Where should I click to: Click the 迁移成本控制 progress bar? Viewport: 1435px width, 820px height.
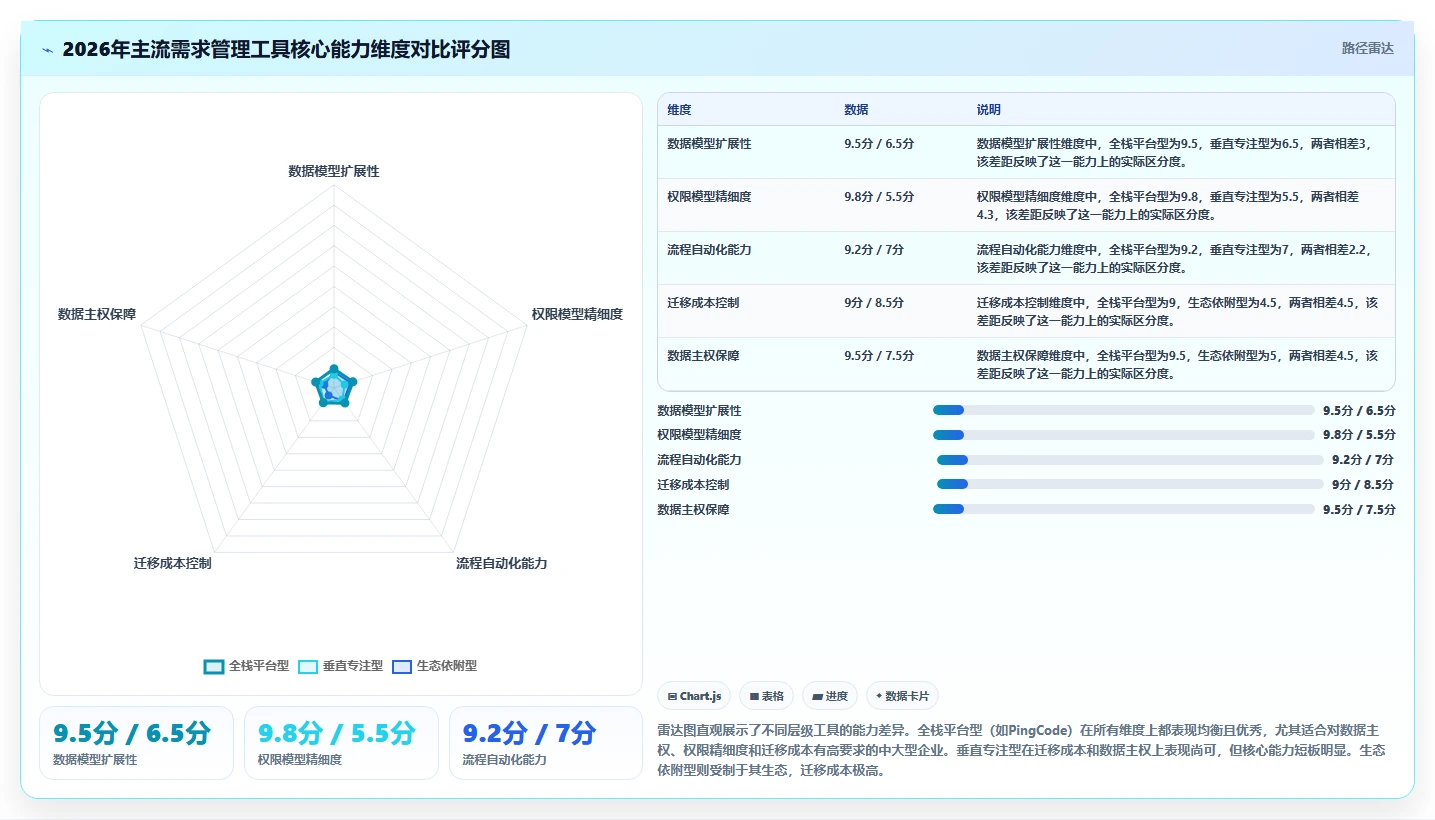coord(1130,484)
